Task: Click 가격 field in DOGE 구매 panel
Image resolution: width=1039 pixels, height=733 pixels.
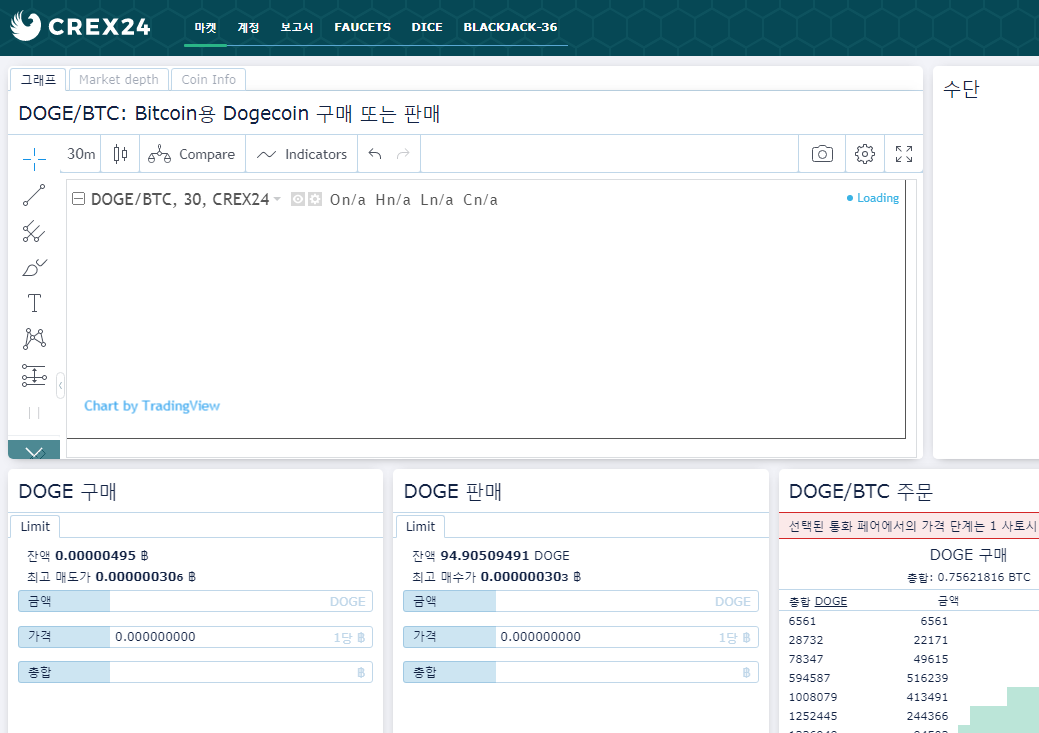Action: [195, 637]
